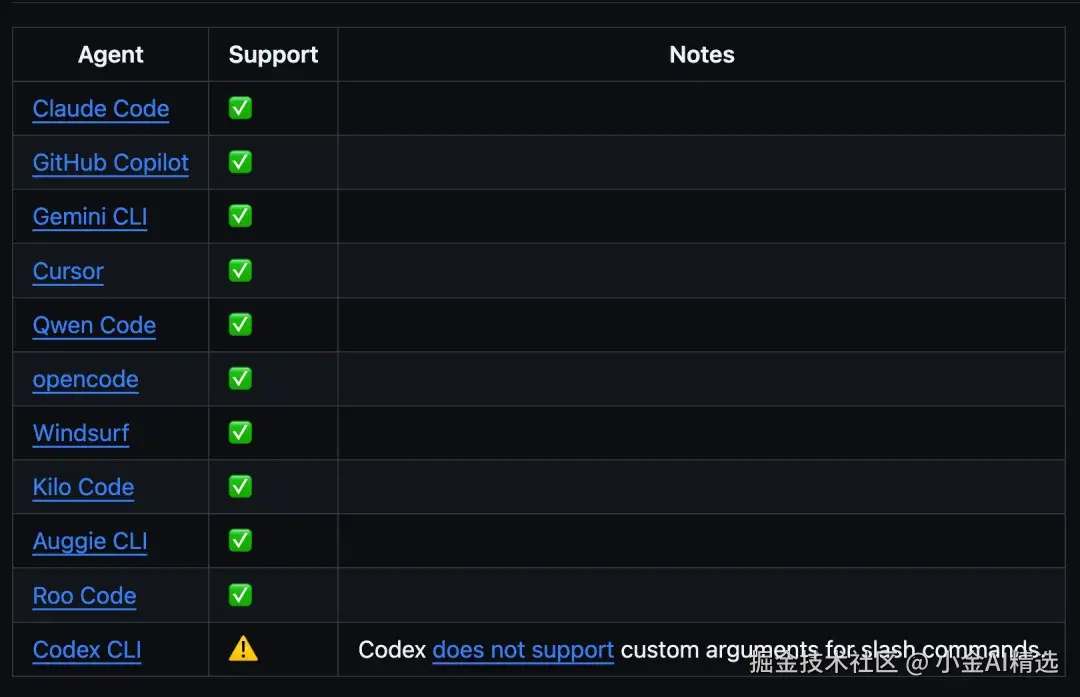The height and width of the screenshot is (697, 1080).
Task: Open the Kilo Code link
Action: [x=83, y=487]
